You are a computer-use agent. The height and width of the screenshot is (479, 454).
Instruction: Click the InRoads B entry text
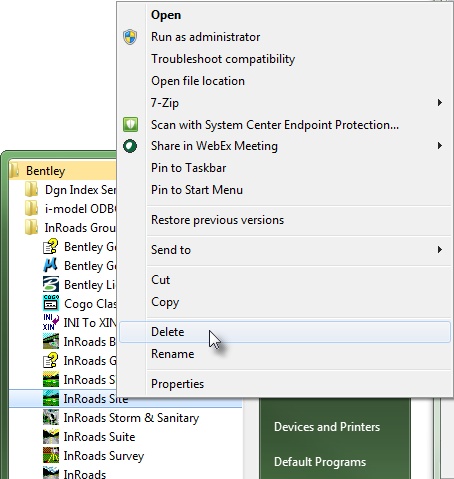pyautogui.click(x=90, y=342)
